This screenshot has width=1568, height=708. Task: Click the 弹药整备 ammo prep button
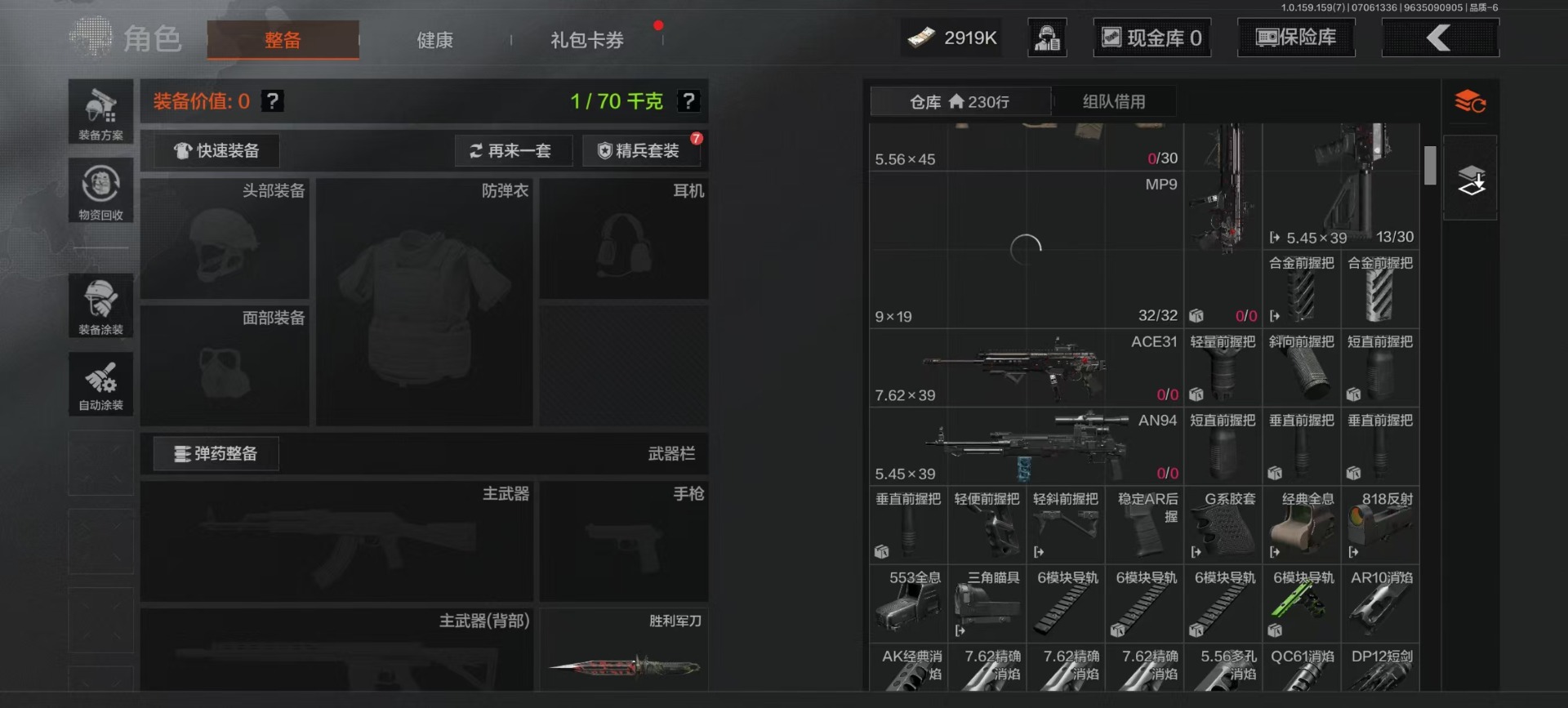click(216, 454)
